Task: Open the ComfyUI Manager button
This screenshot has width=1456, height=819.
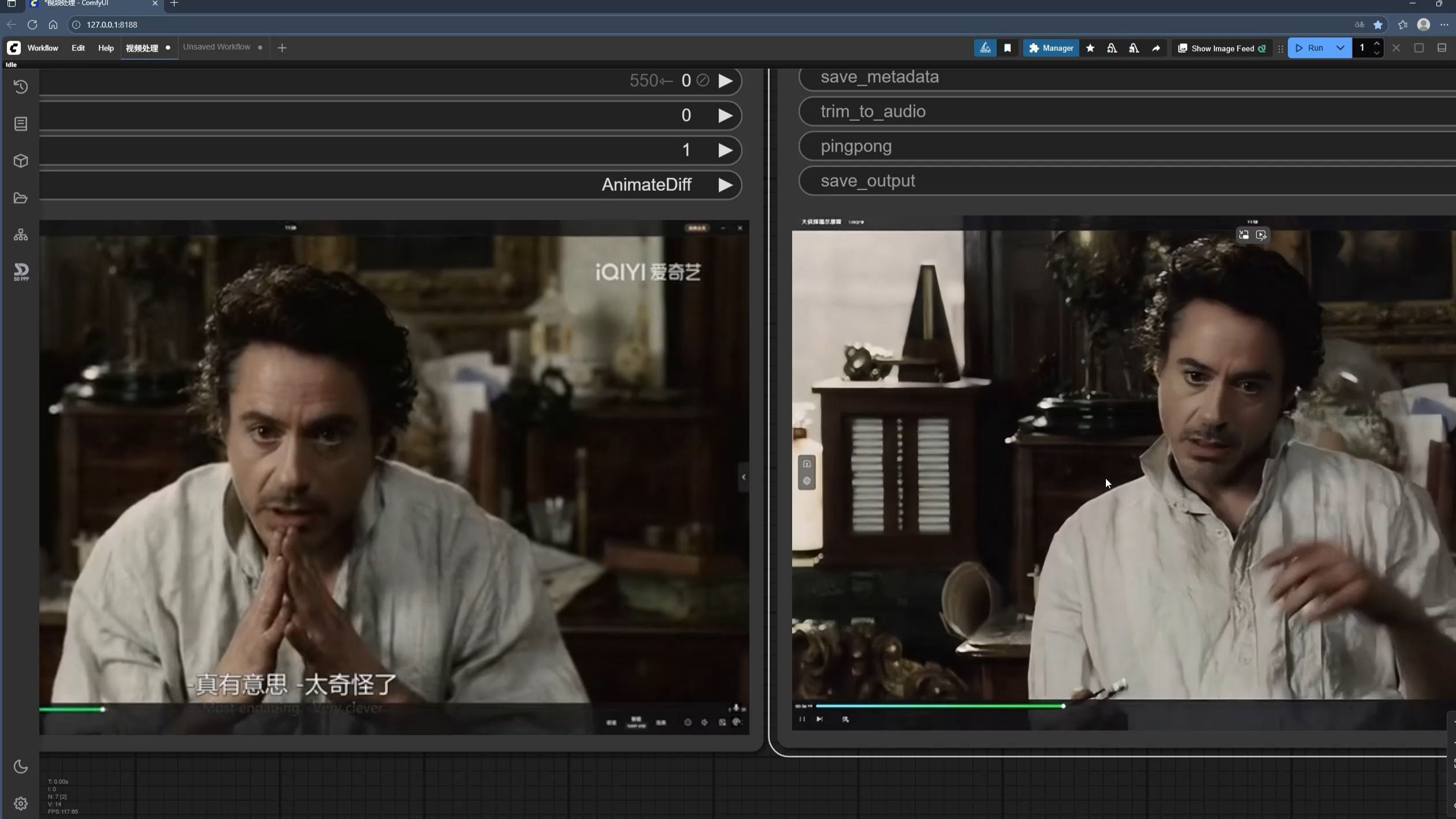Action: tap(1051, 48)
